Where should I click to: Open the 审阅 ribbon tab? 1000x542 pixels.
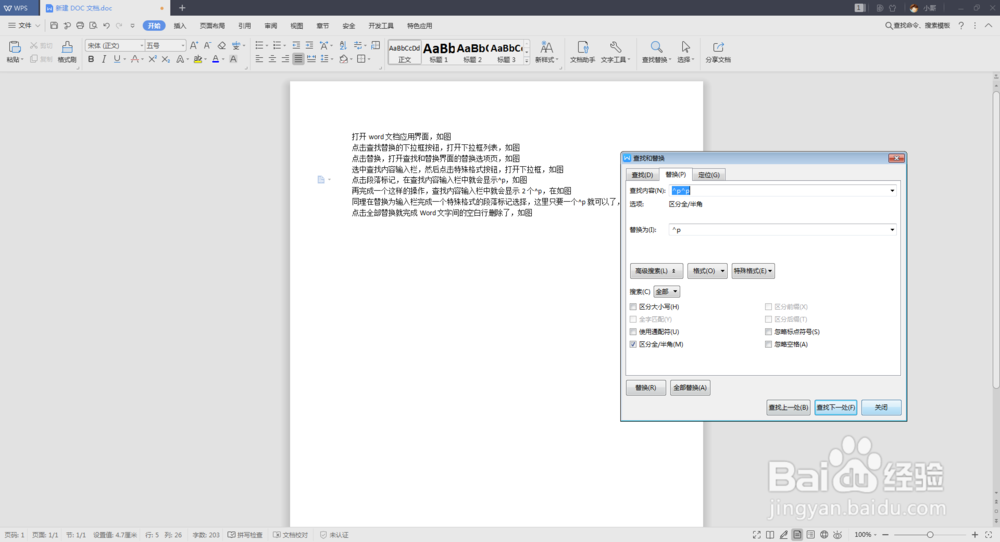[270, 26]
